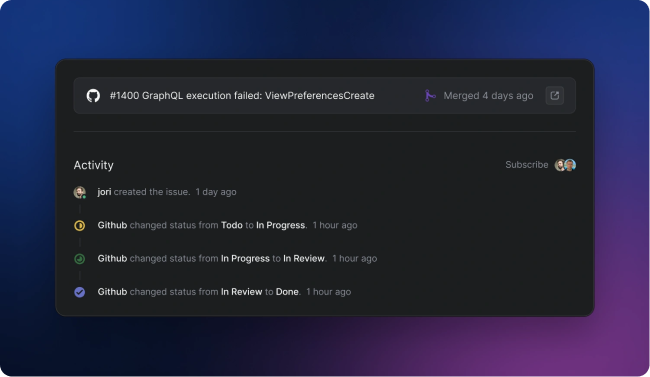Click '1 hour ago' timestamp after Done
650x377 pixels.
pyautogui.click(x=329, y=292)
